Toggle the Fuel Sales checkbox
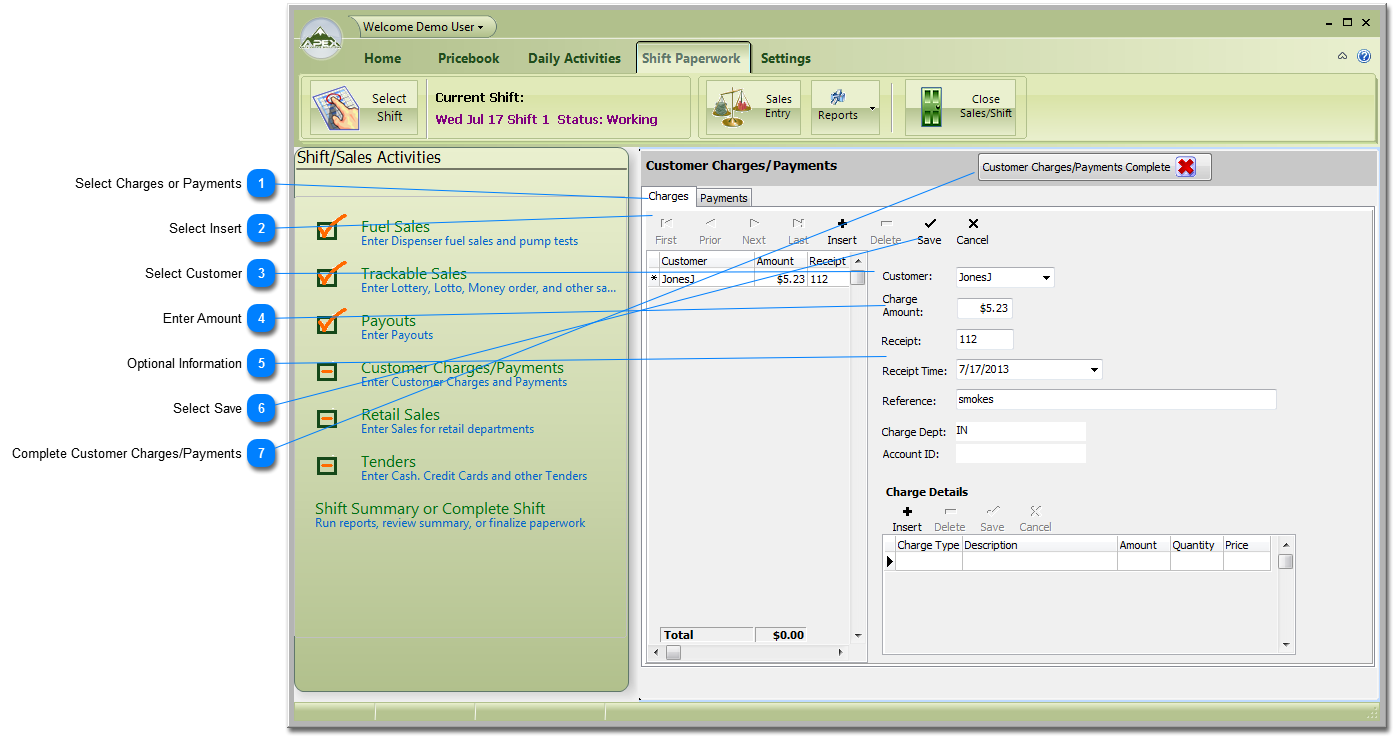Image resolution: width=1395 pixels, height=736 pixels. tap(327, 230)
